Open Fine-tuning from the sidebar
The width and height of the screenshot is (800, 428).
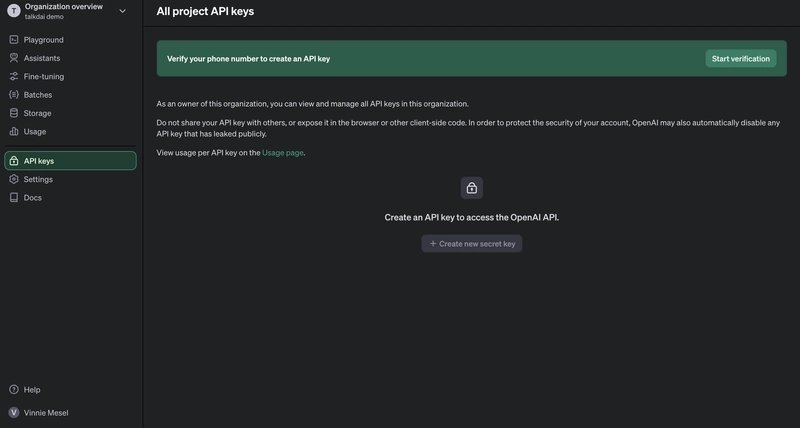click(x=44, y=77)
